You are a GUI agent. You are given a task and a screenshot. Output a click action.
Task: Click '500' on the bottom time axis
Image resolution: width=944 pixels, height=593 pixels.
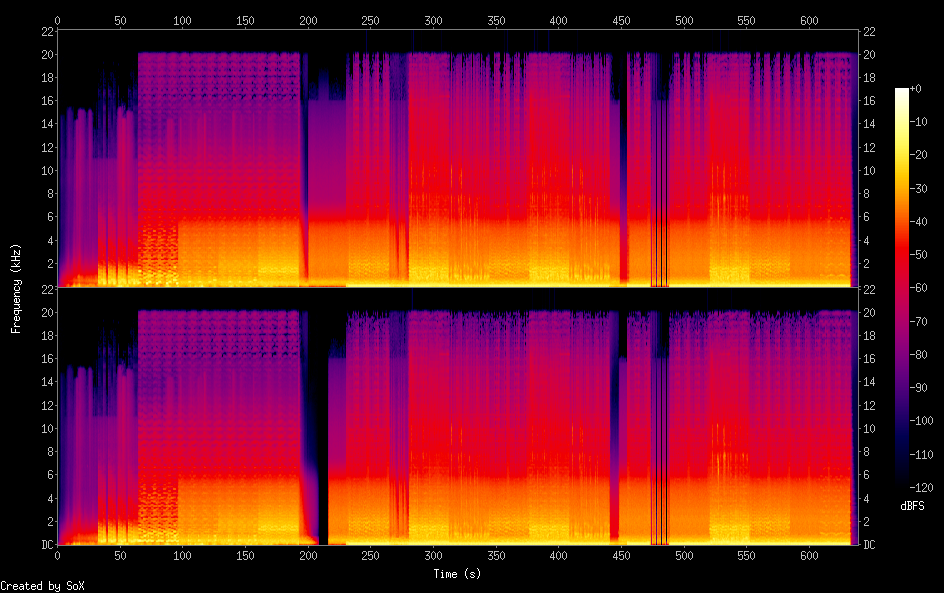(684, 556)
